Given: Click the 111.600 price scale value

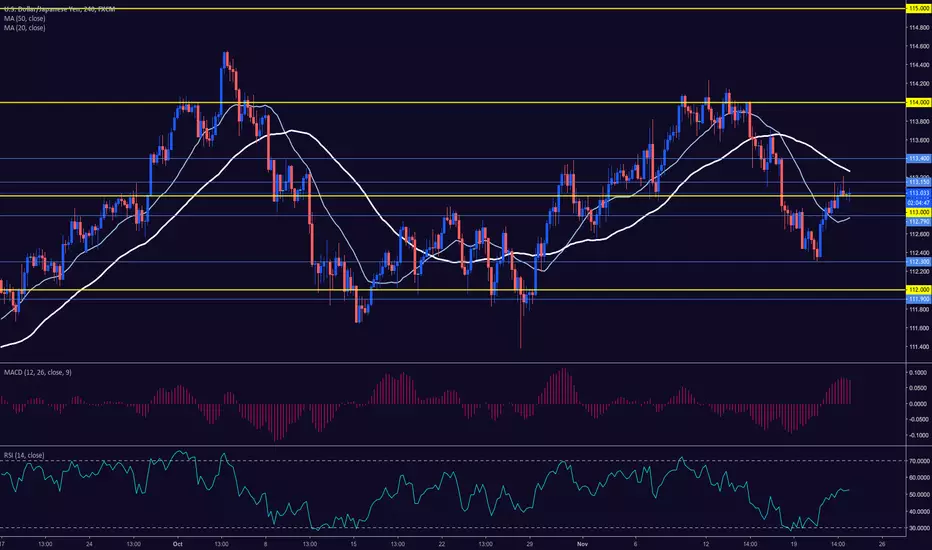Looking at the screenshot, I should 918,328.
